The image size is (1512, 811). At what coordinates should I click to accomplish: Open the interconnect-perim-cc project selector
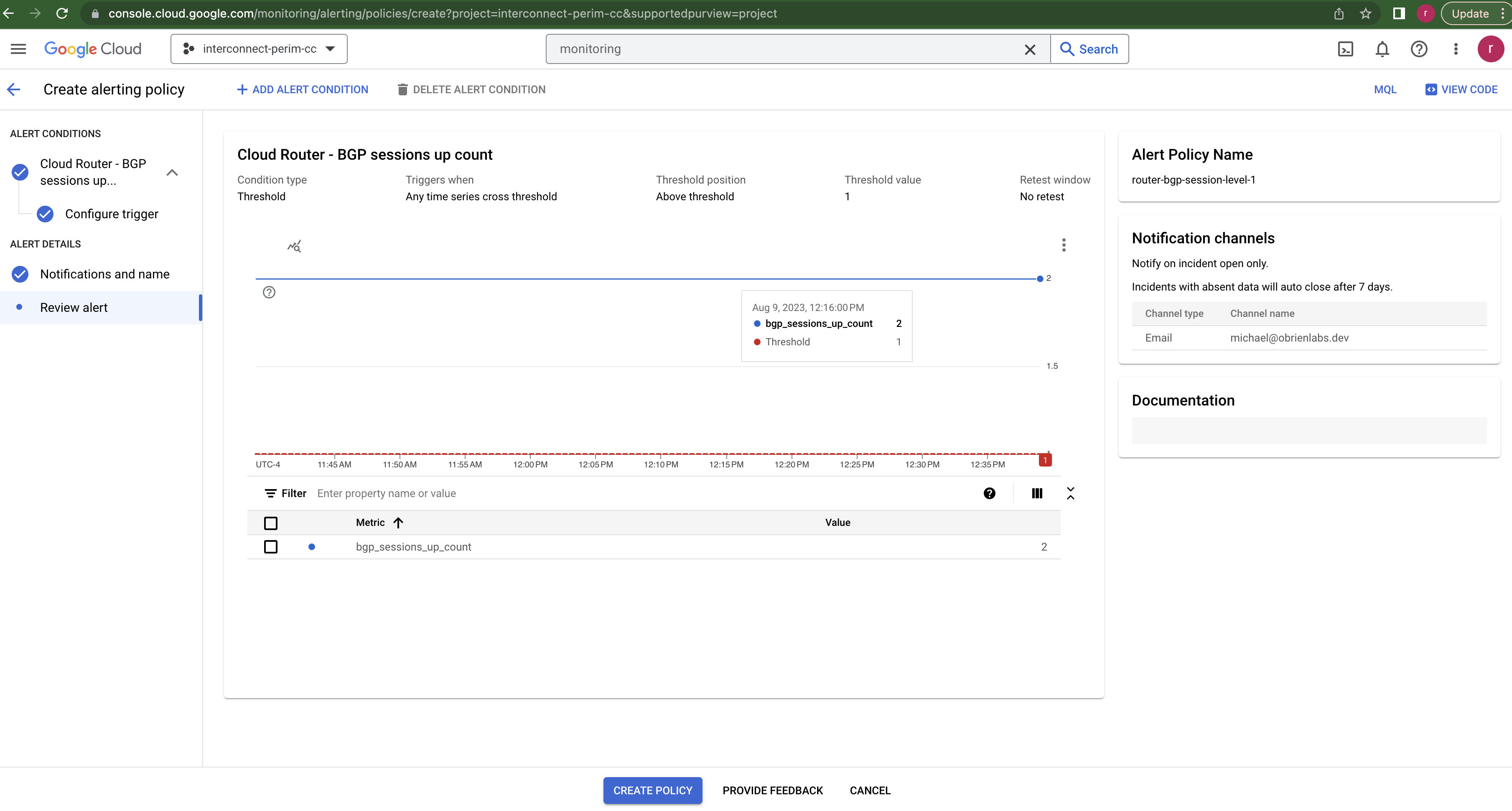point(258,49)
